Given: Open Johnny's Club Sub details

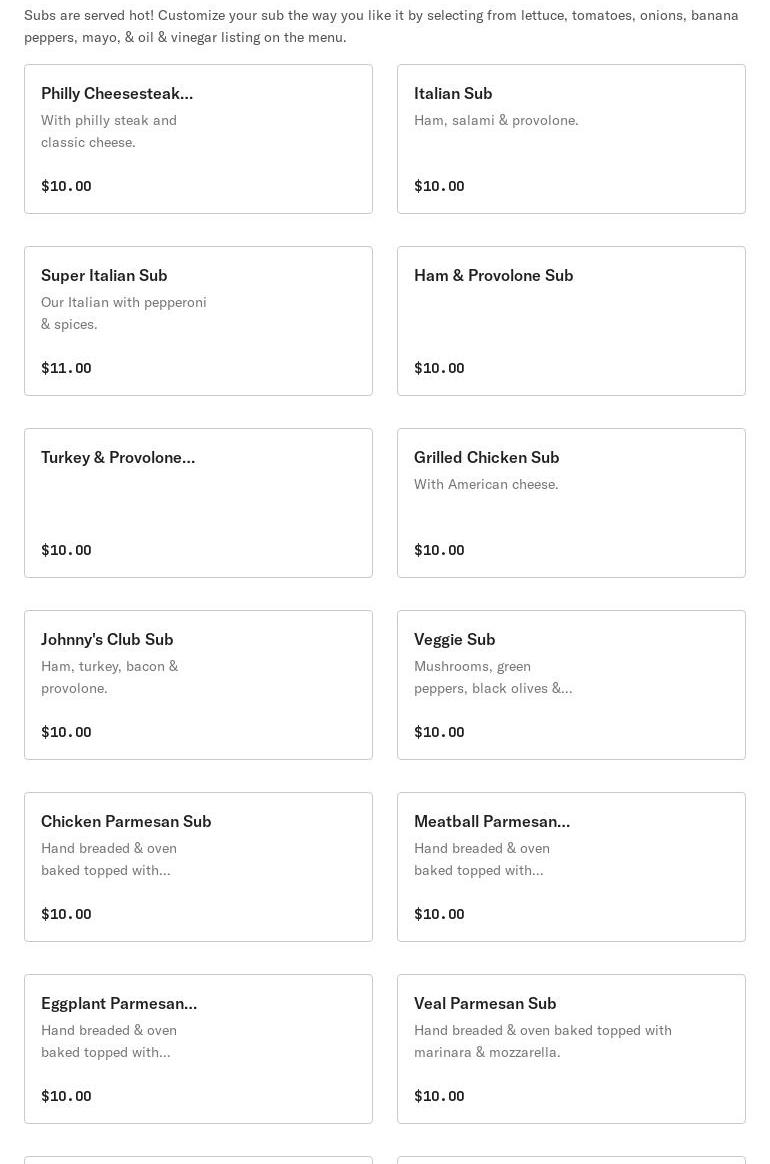Looking at the screenshot, I should pos(198,685).
